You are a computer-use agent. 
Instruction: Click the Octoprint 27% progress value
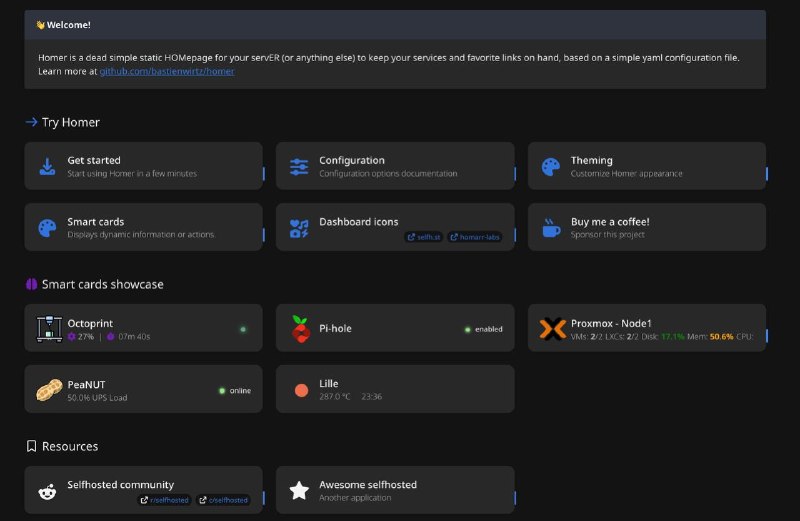pos(86,337)
